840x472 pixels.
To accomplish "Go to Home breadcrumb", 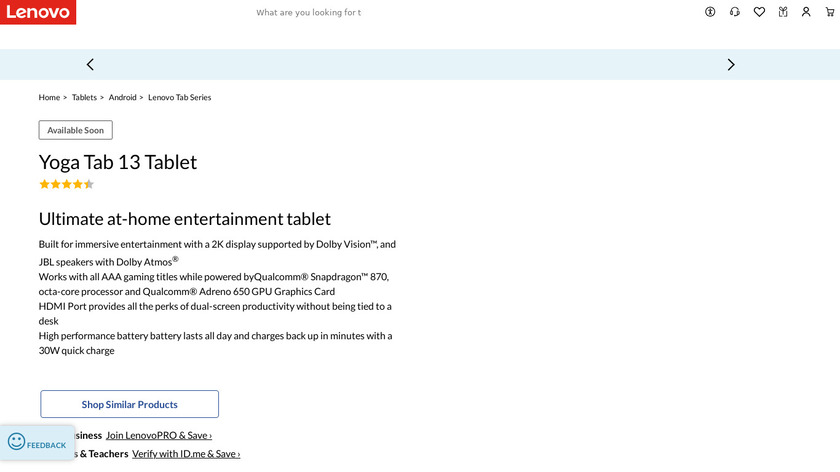I will (x=49, y=98).
